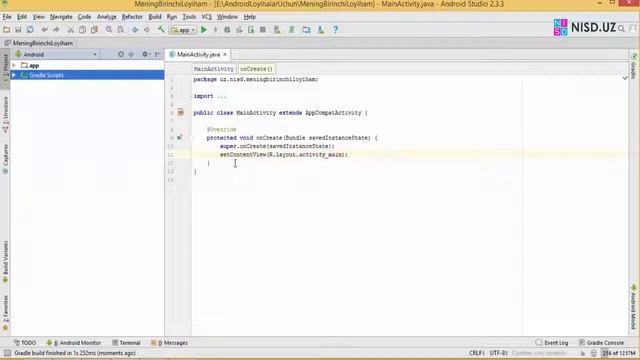Open File menu

[x=7, y=17]
